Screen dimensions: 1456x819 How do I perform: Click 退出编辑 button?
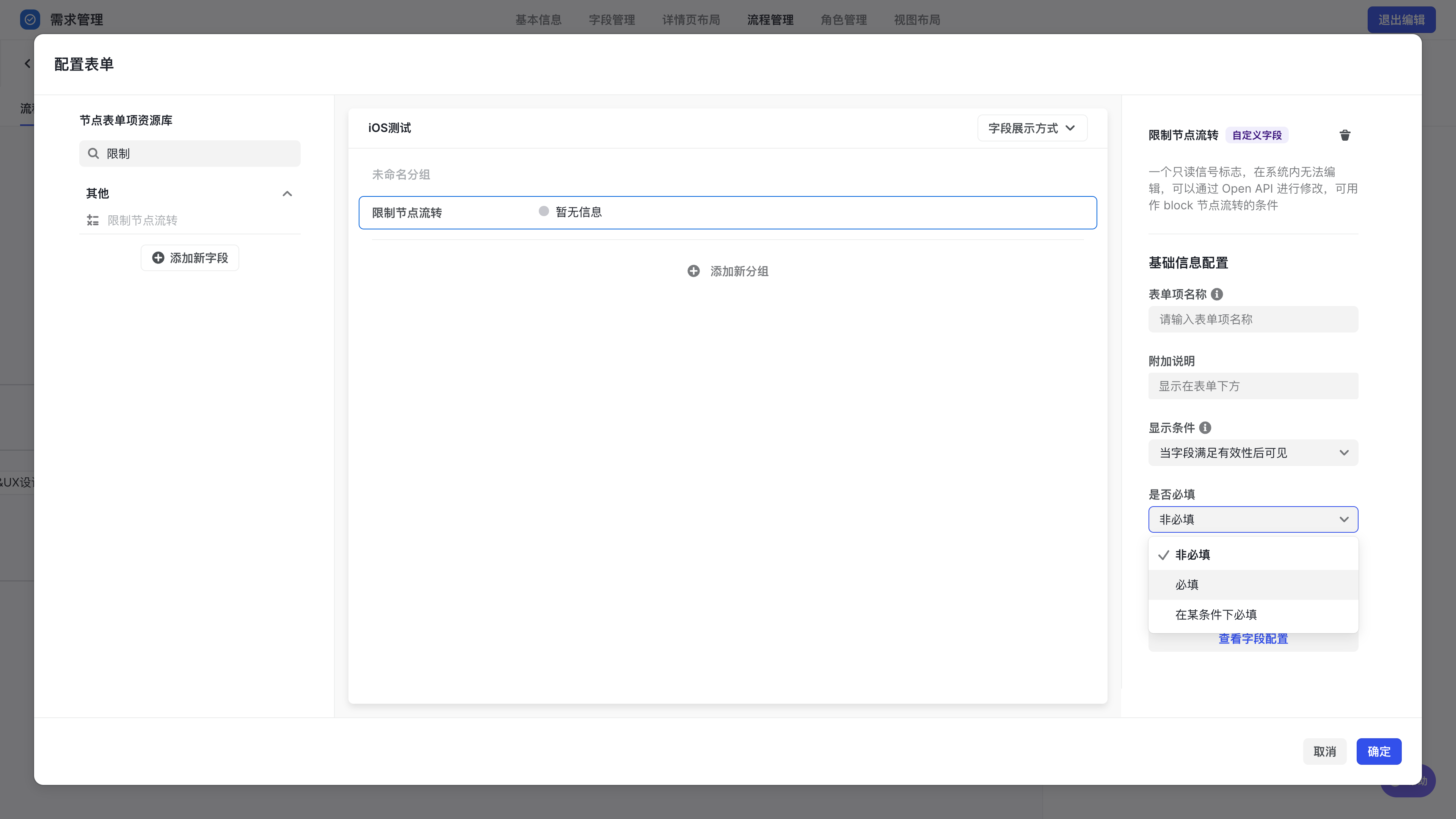click(x=1401, y=20)
